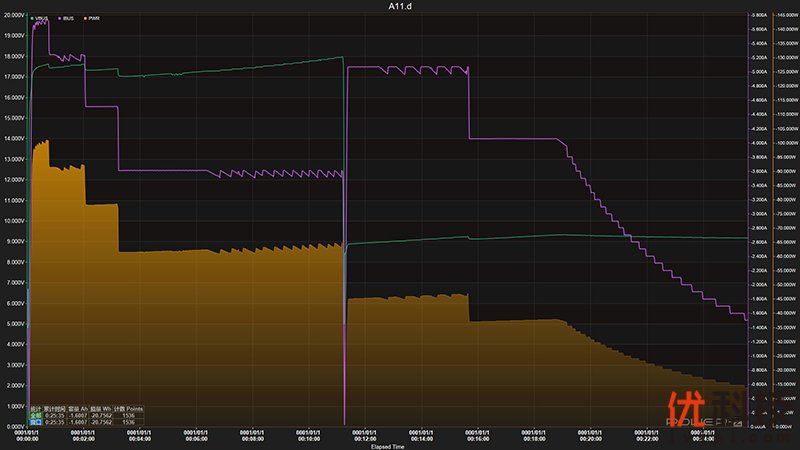Click the 容量 Ah column header
The image size is (800, 450).
pyautogui.click(x=77, y=408)
